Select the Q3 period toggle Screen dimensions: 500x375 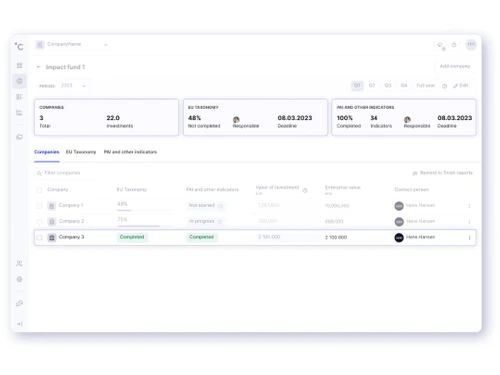[x=388, y=85]
